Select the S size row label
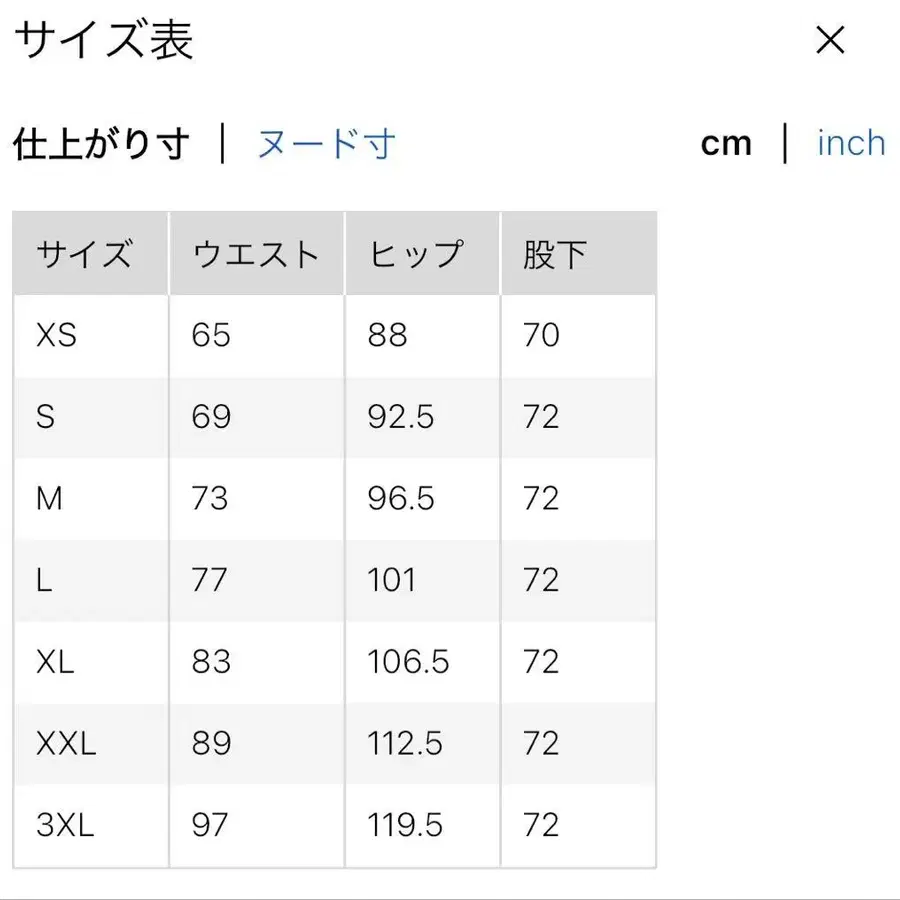 coord(45,417)
